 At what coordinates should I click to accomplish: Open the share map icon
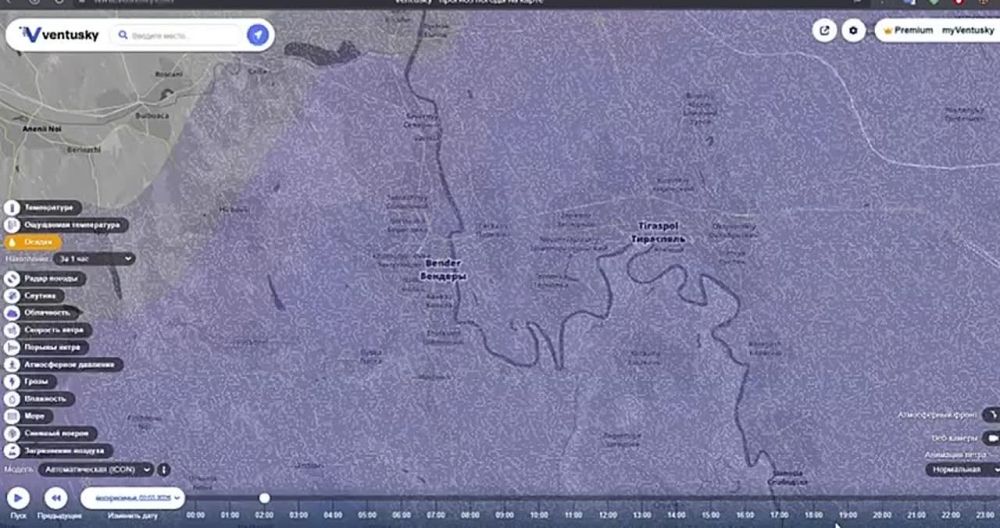824,30
